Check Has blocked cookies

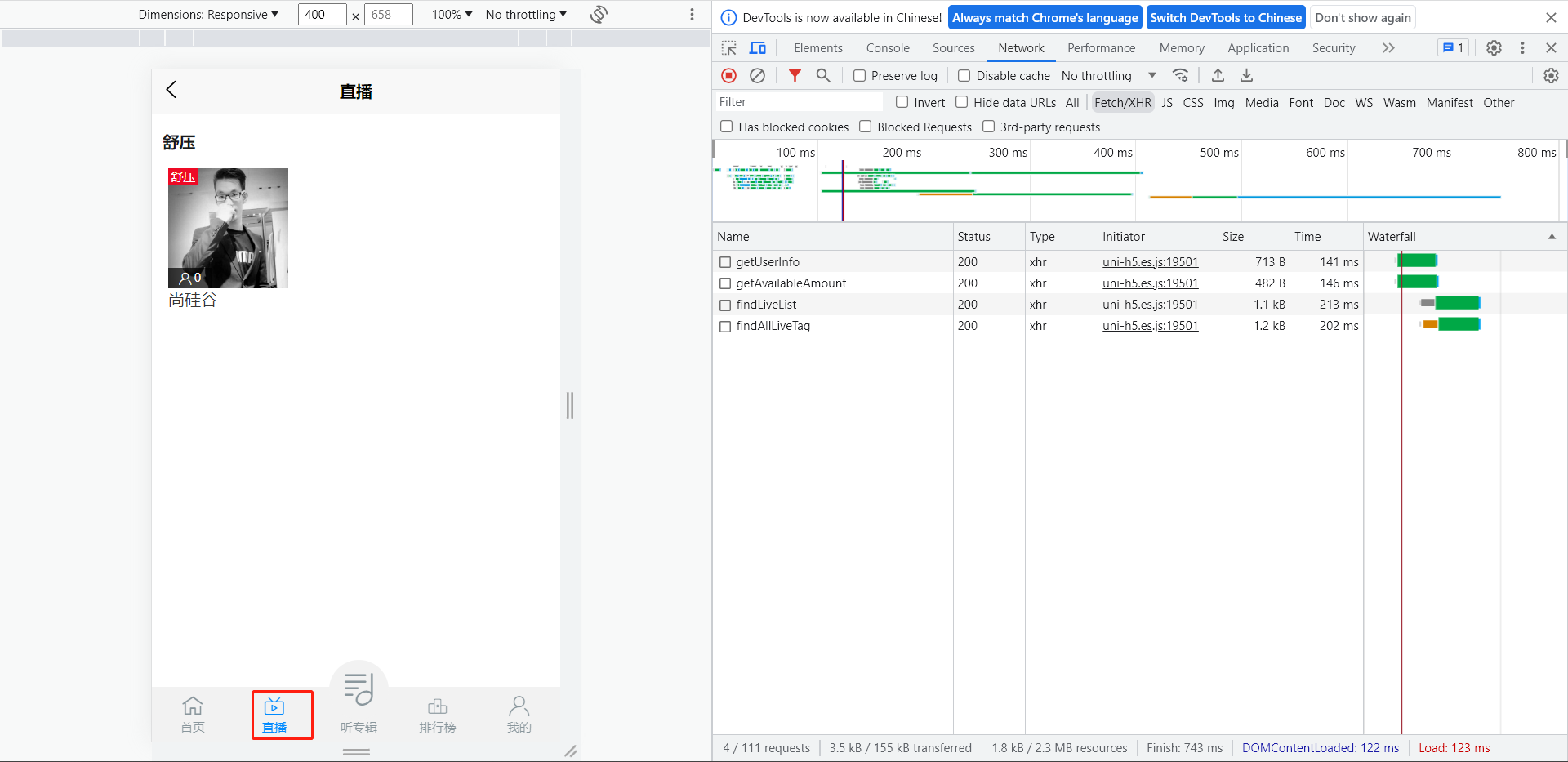coord(726,127)
